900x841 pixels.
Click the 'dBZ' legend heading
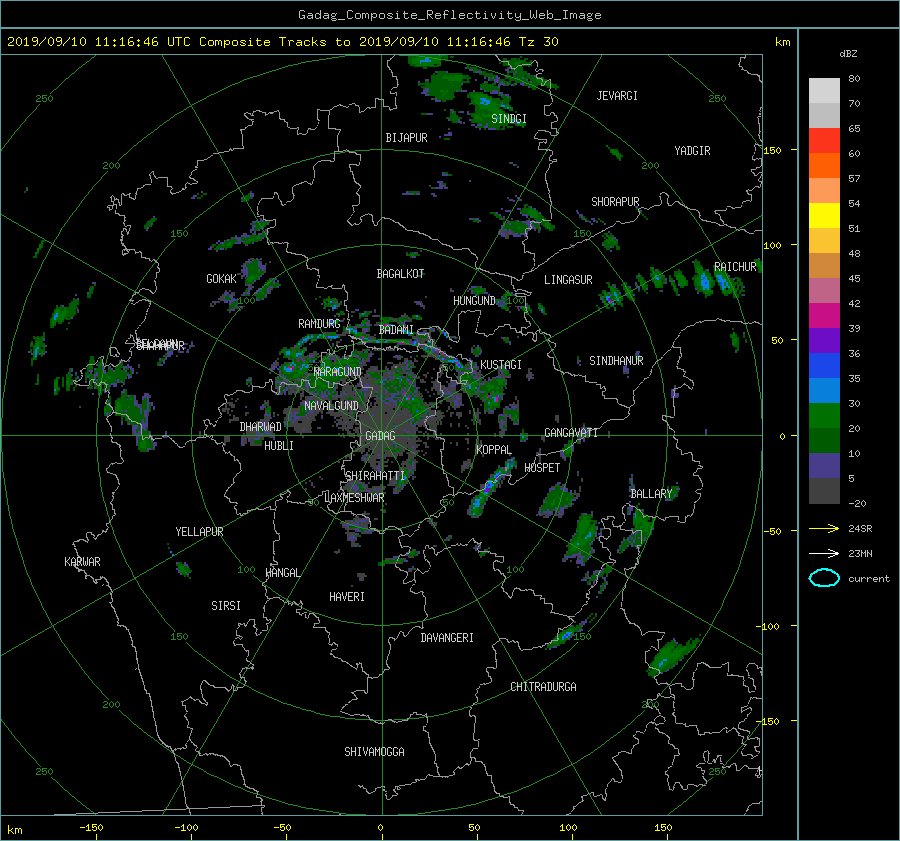(x=848, y=54)
